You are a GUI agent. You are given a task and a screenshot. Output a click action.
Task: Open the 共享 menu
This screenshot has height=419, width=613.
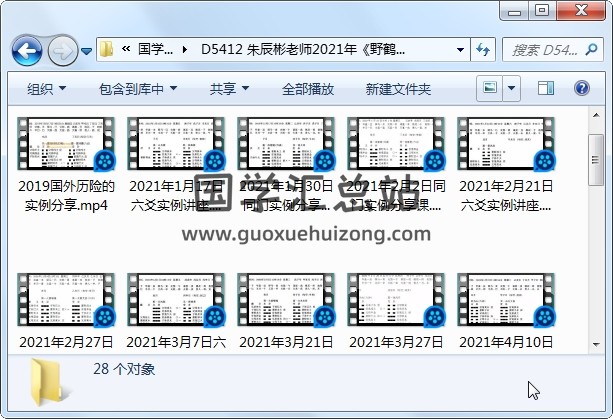coord(229,89)
